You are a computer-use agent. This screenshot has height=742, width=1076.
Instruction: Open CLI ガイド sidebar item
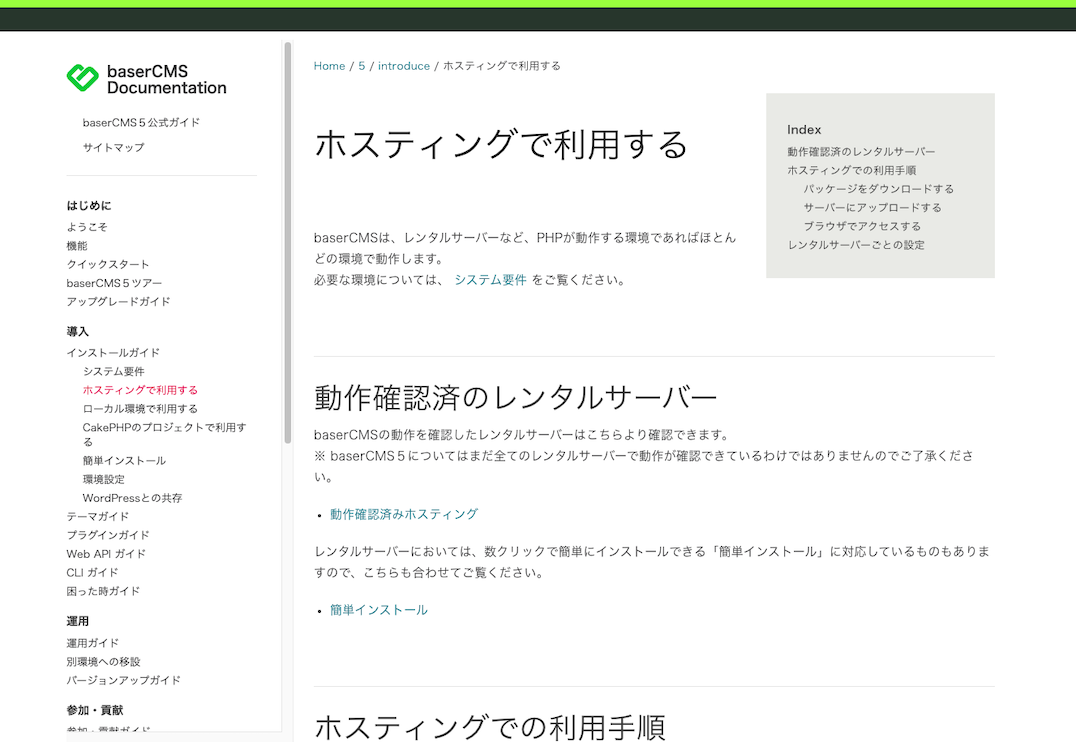click(x=93, y=572)
